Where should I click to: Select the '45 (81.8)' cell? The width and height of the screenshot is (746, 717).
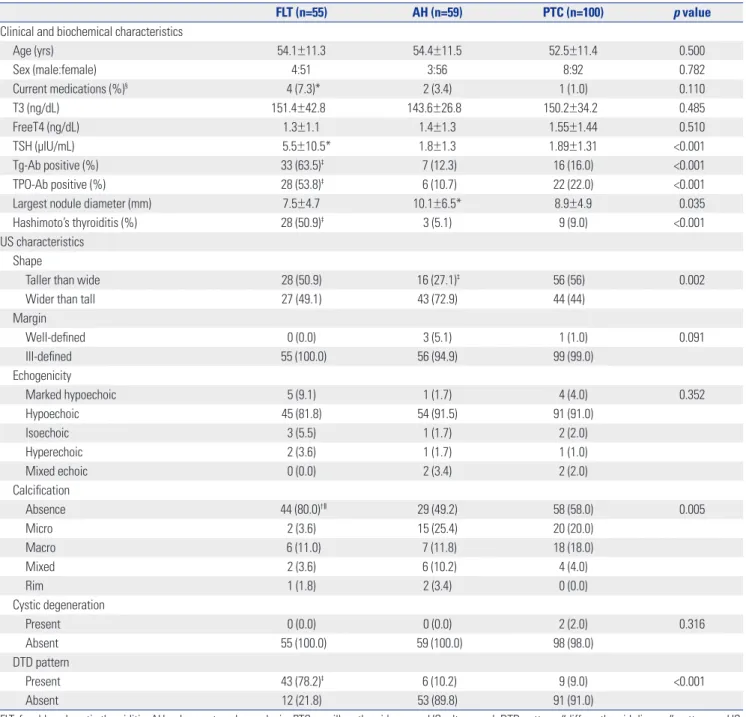coord(301,413)
